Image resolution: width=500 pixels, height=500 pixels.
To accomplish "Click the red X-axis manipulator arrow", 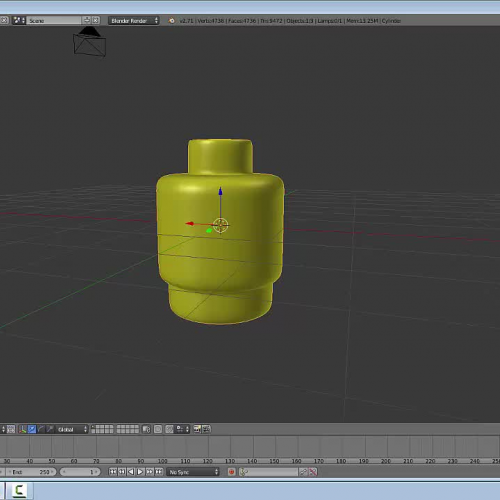I will click(190, 223).
